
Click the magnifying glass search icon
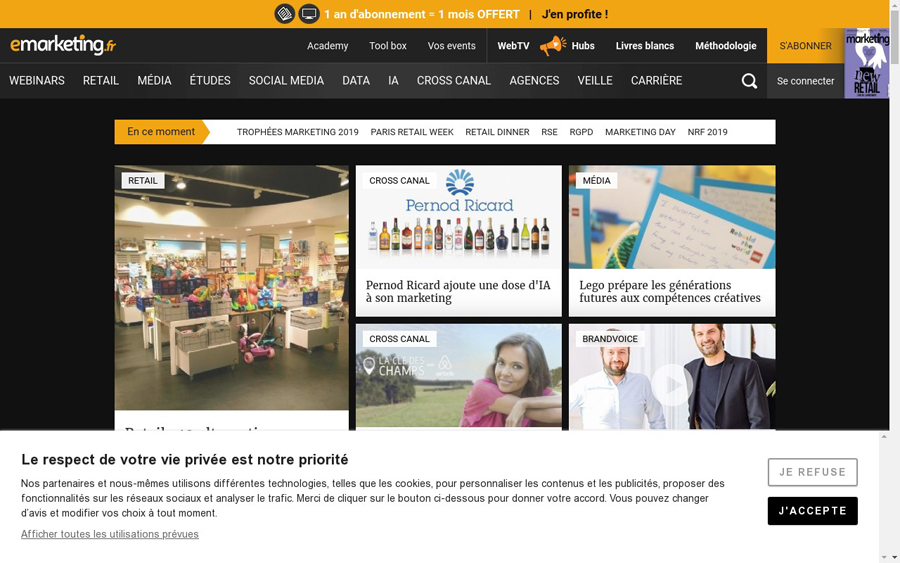[x=749, y=81]
